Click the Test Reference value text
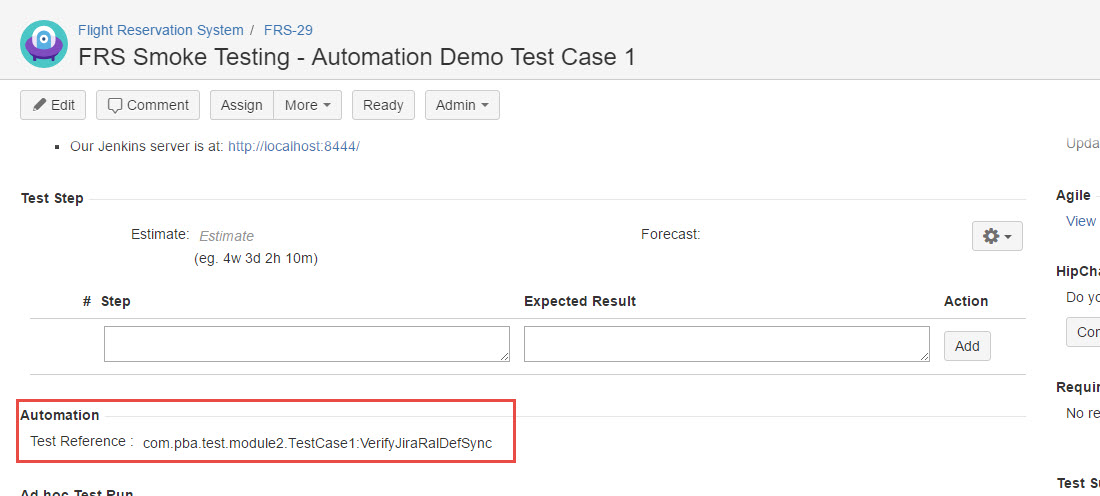This screenshot has width=1100, height=496. [x=317, y=443]
